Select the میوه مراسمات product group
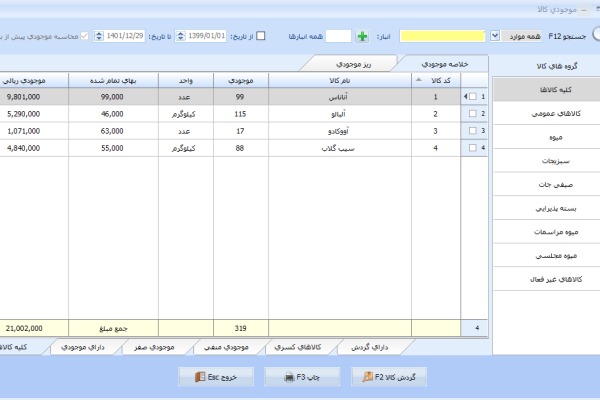 point(547,232)
